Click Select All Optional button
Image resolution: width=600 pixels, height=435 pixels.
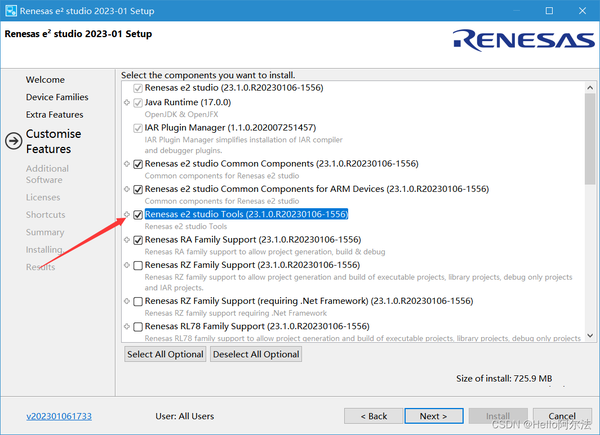coord(165,354)
